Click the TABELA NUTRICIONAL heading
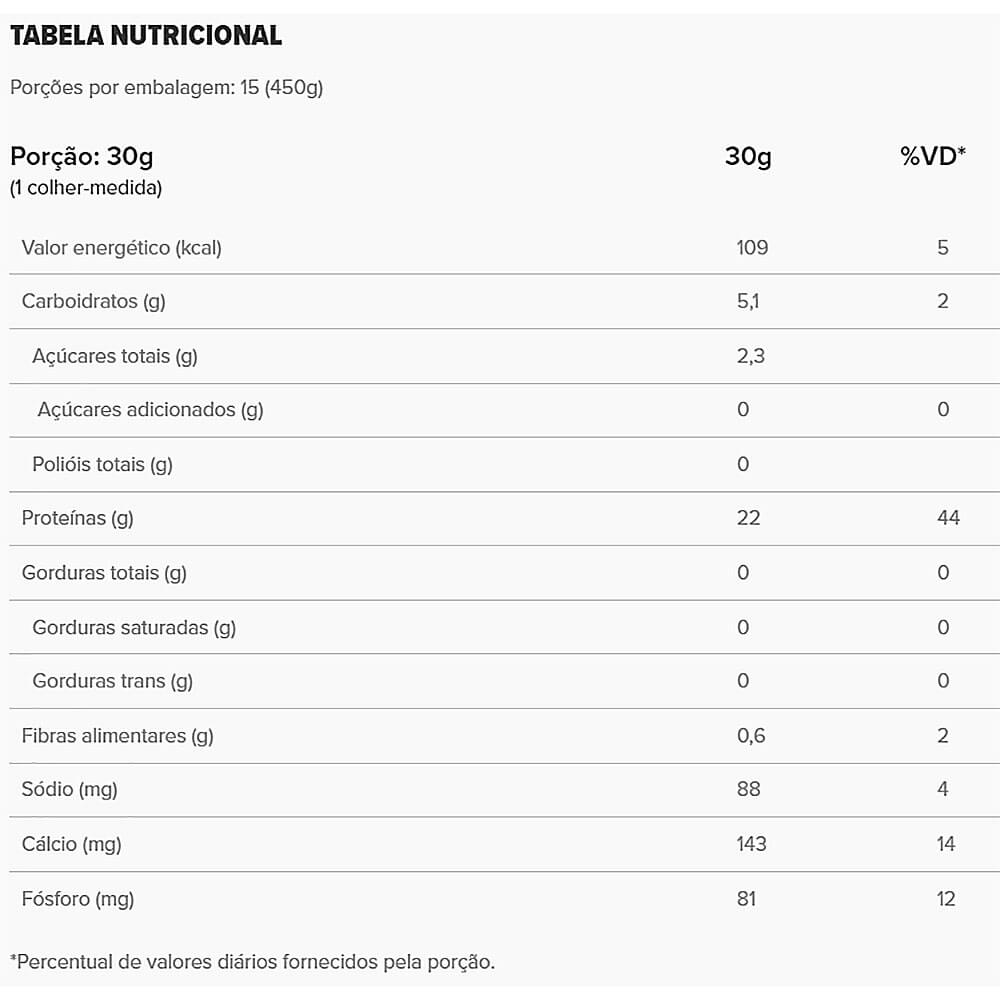This screenshot has height=1000, width=1000. [x=146, y=36]
